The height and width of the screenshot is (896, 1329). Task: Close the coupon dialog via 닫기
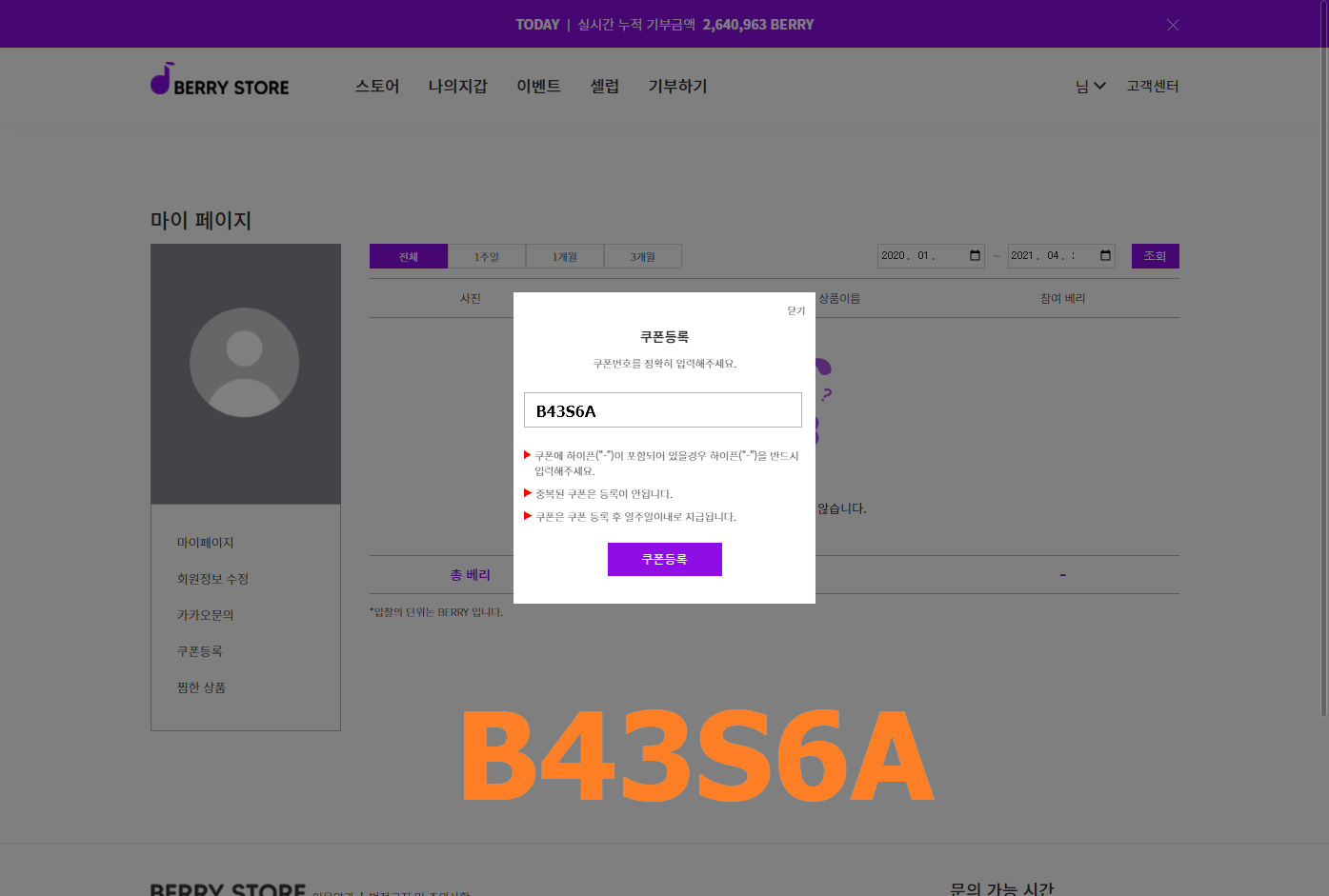tap(796, 310)
